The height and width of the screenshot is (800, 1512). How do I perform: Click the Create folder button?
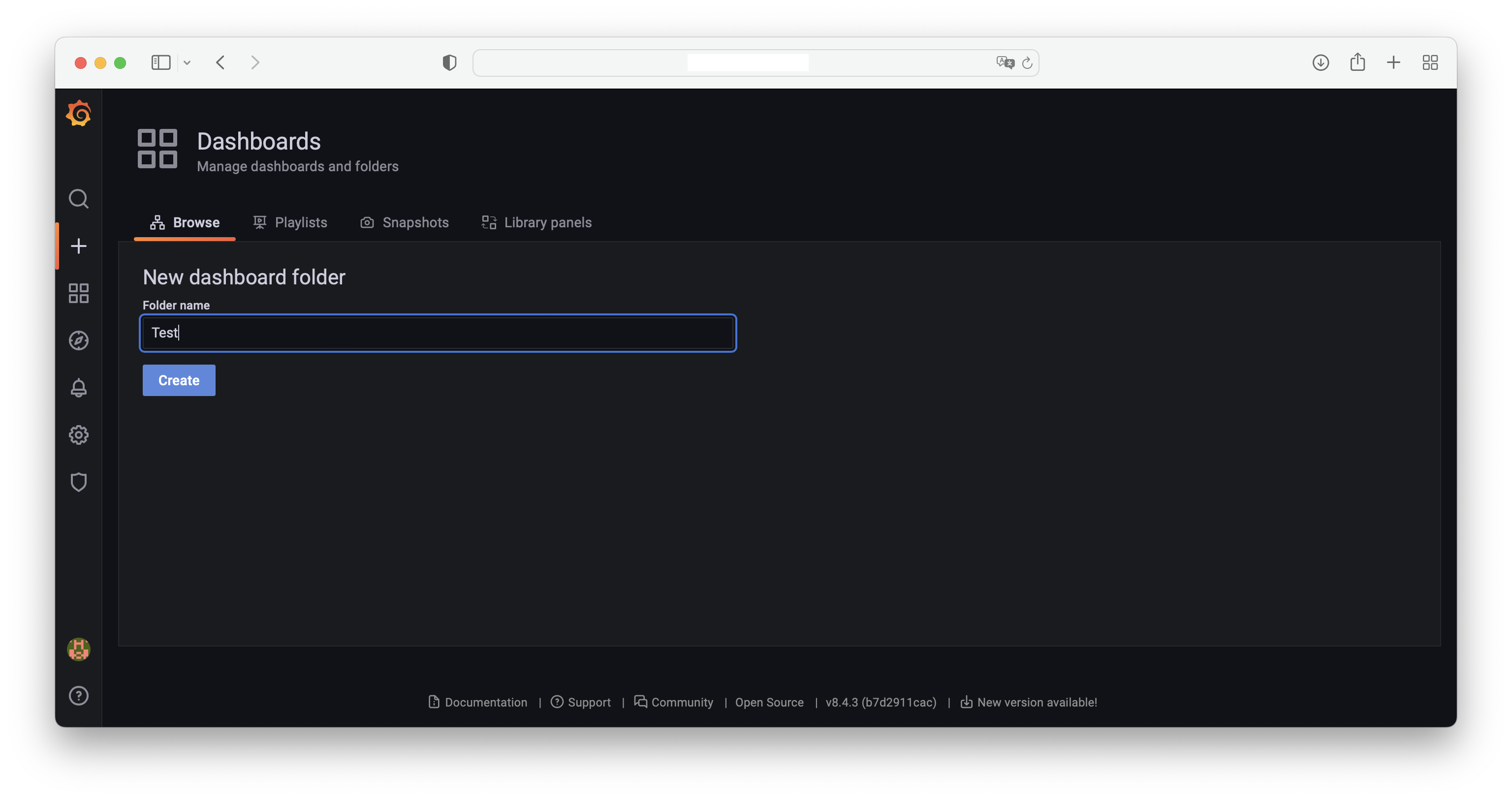click(x=179, y=380)
